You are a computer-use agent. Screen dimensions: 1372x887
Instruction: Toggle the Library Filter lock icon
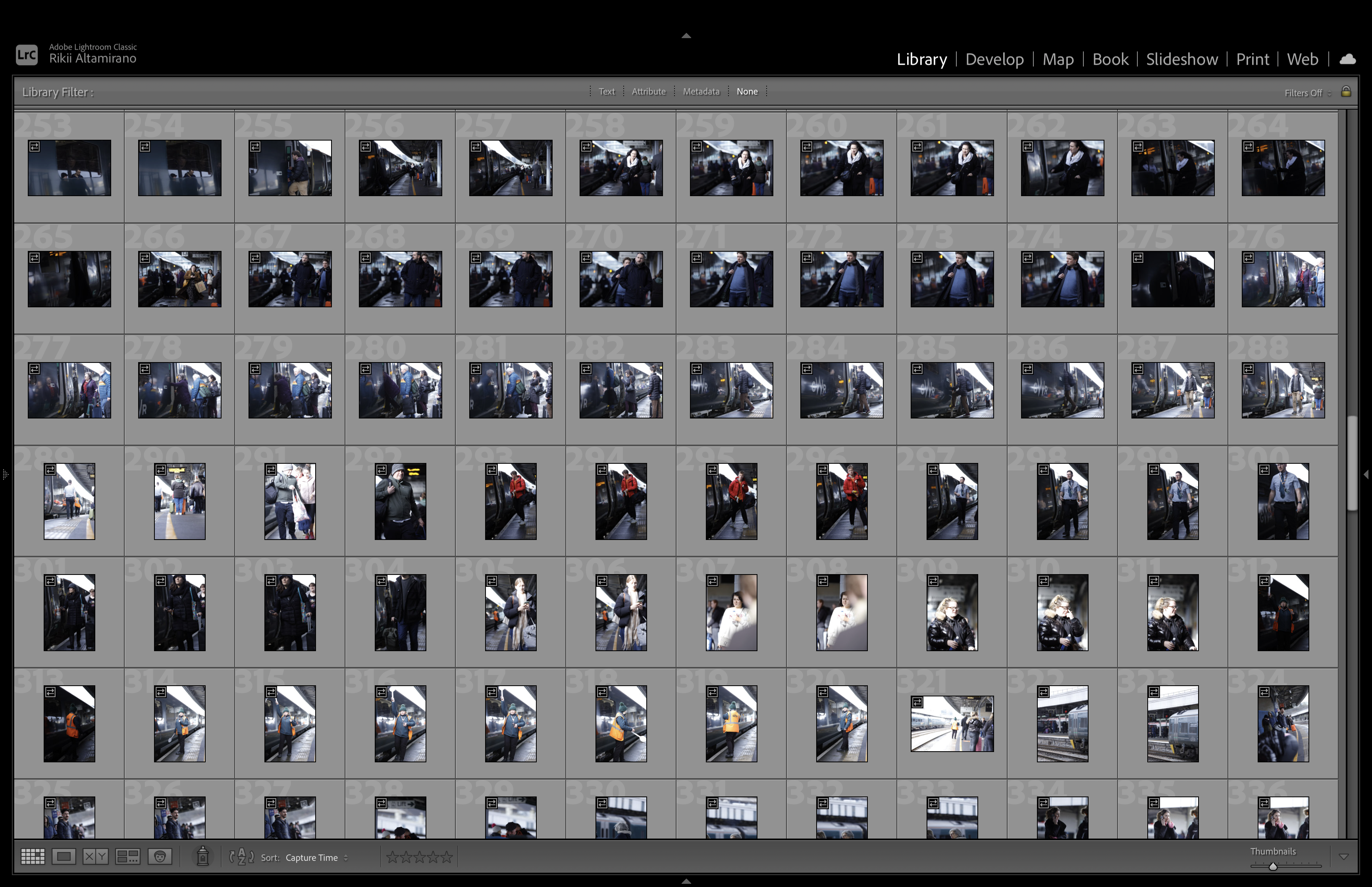[x=1346, y=92]
